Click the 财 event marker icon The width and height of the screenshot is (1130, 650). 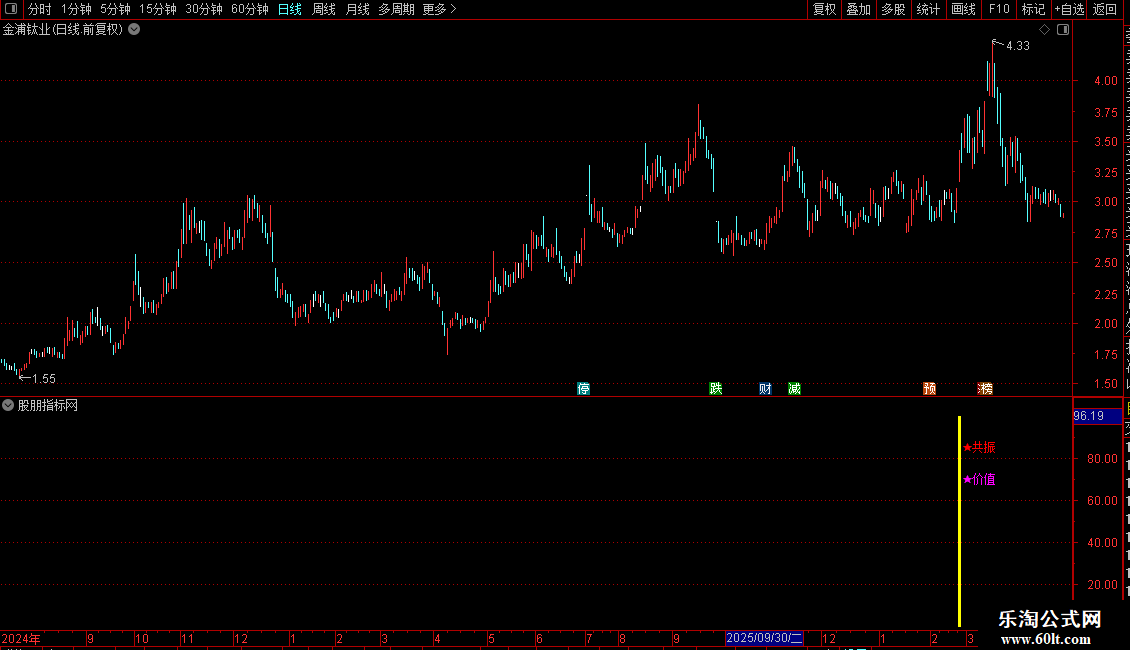point(765,388)
